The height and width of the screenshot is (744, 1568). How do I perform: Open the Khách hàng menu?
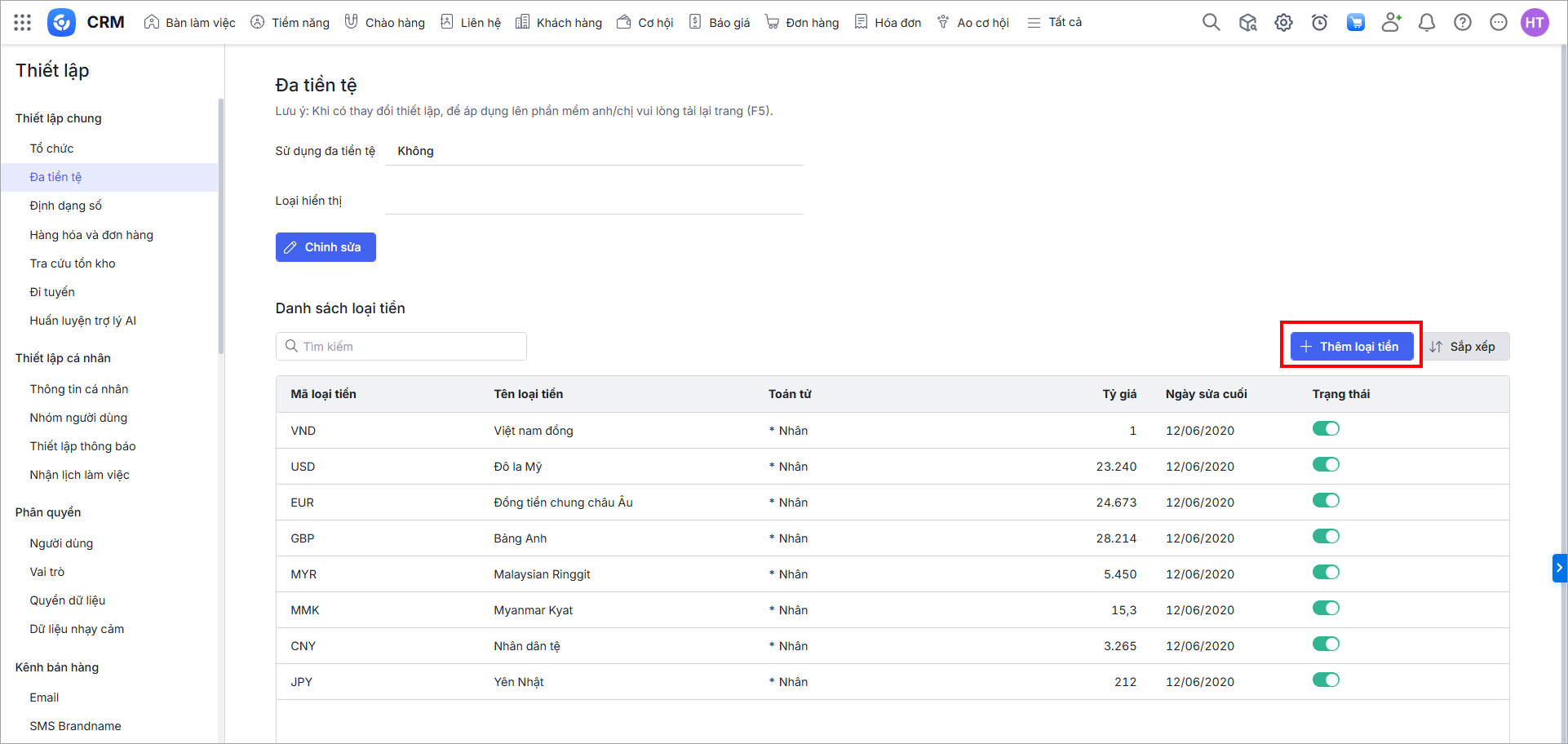(559, 23)
